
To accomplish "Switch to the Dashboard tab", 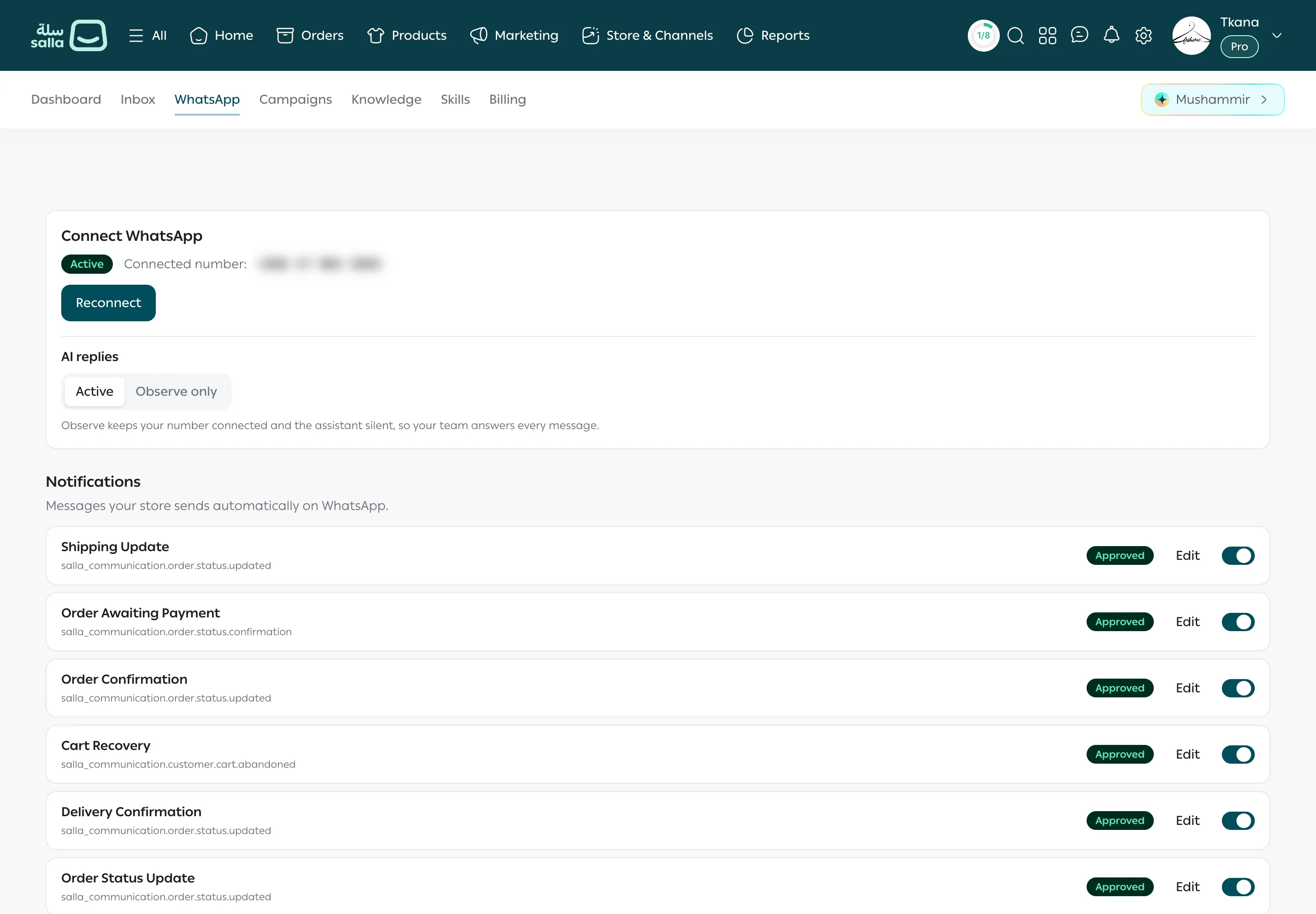I will point(66,100).
